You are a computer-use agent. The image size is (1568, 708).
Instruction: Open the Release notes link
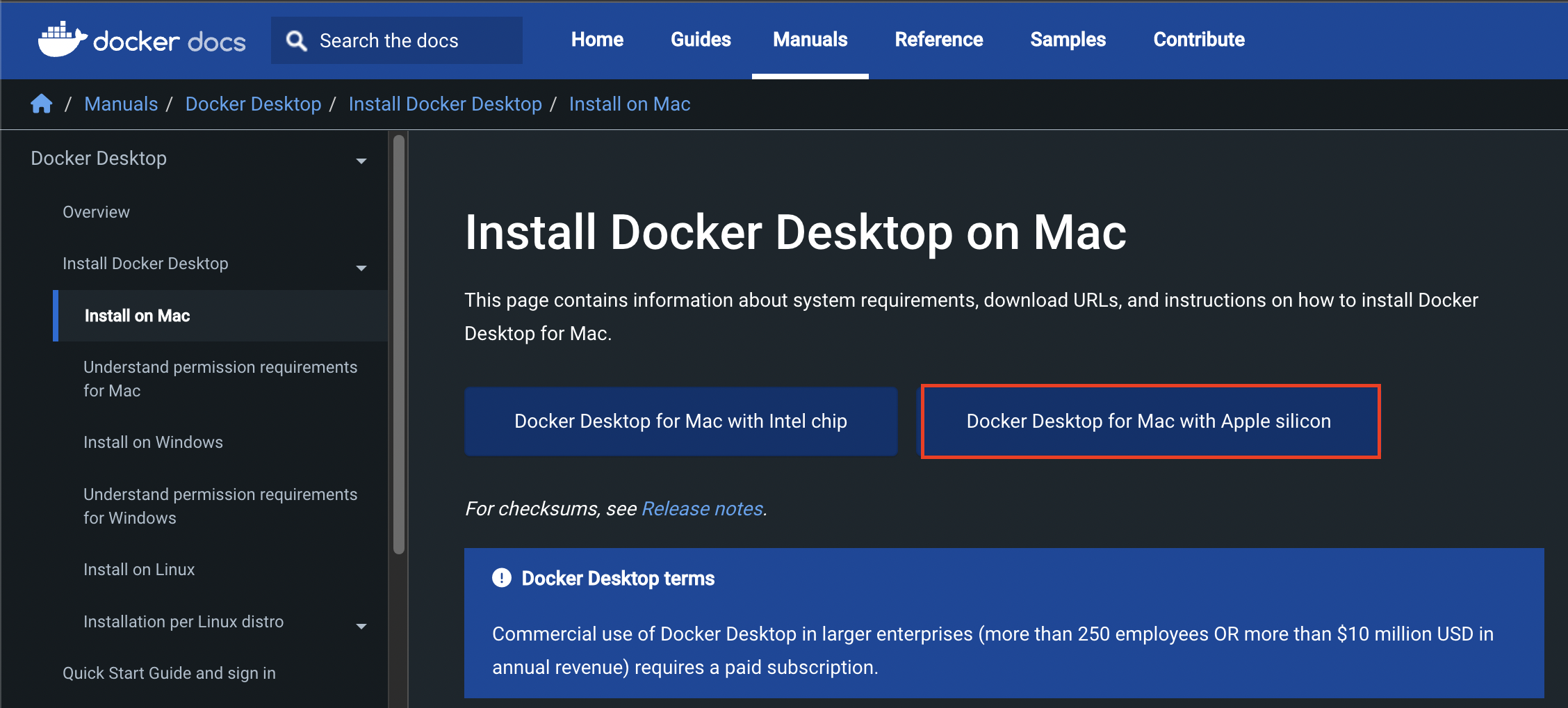coord(702,508)
